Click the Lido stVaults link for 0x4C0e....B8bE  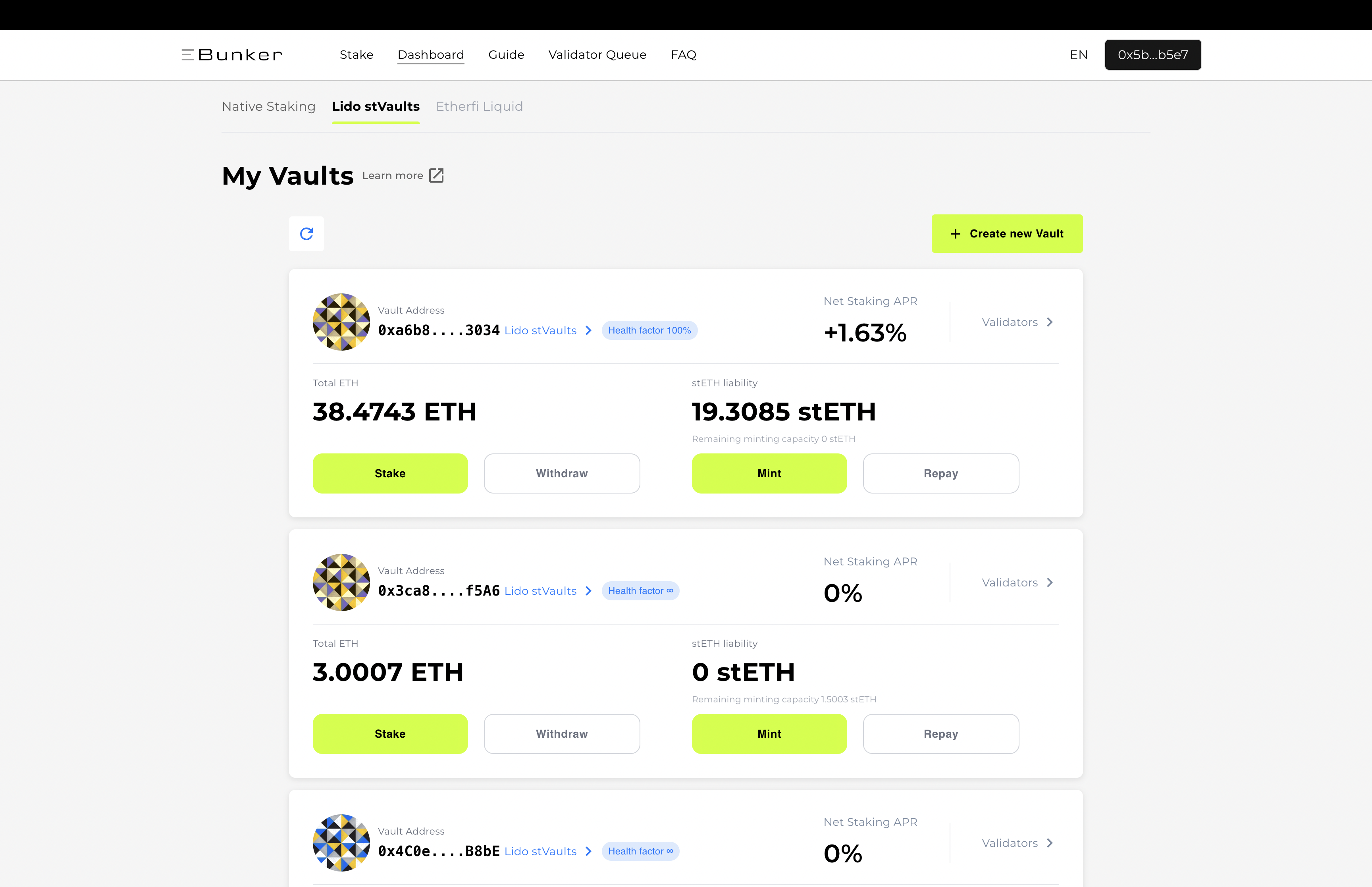pyautogui.click(x=540, y=851)
